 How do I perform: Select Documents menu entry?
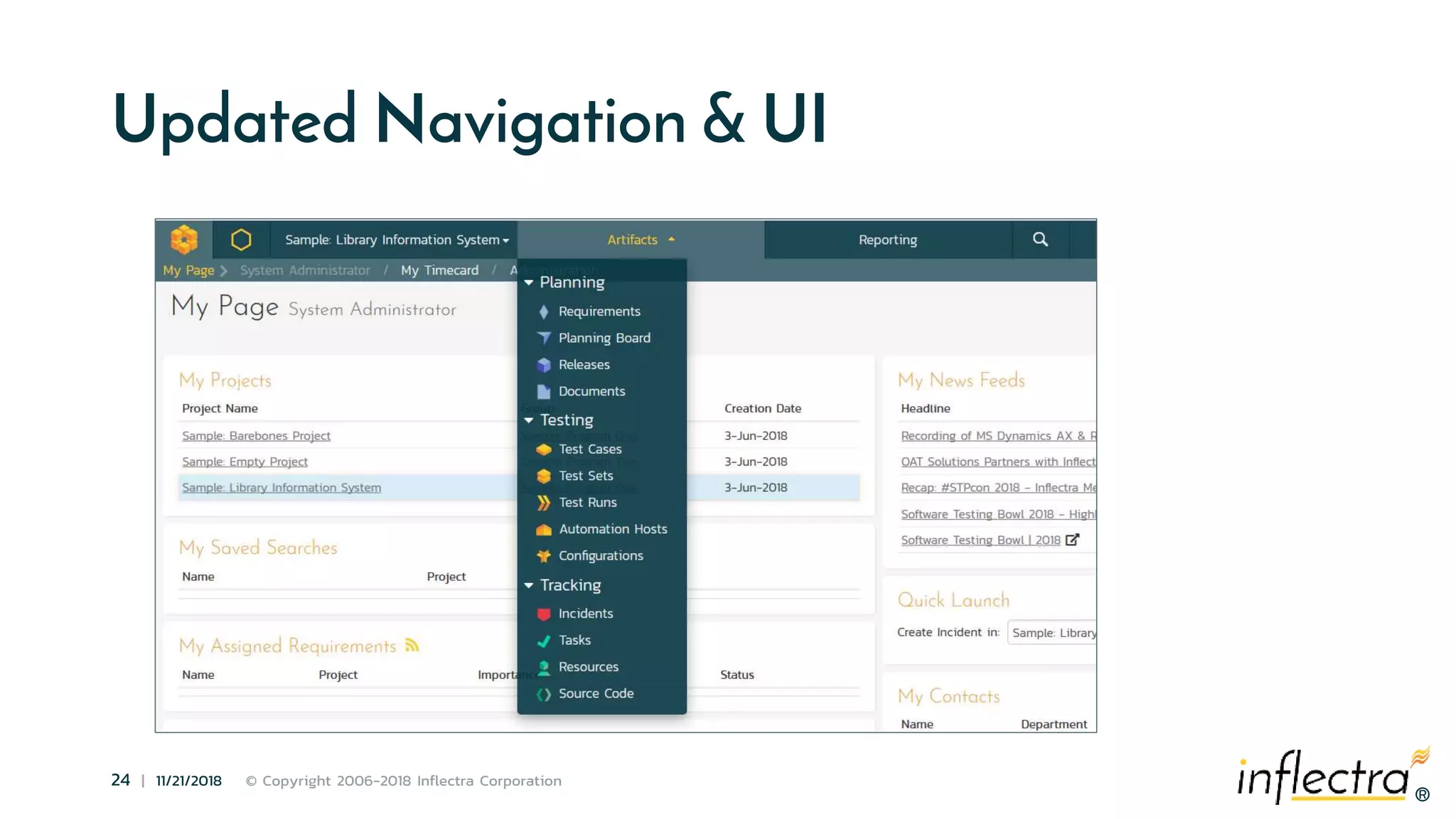click(591, 392)
